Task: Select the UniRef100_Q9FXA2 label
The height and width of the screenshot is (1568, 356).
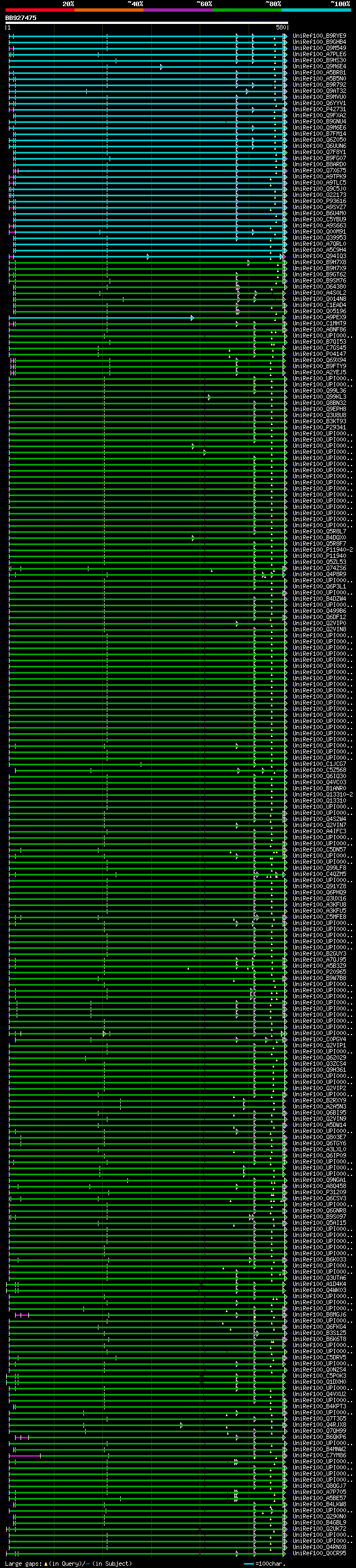Action: (319, 115)
